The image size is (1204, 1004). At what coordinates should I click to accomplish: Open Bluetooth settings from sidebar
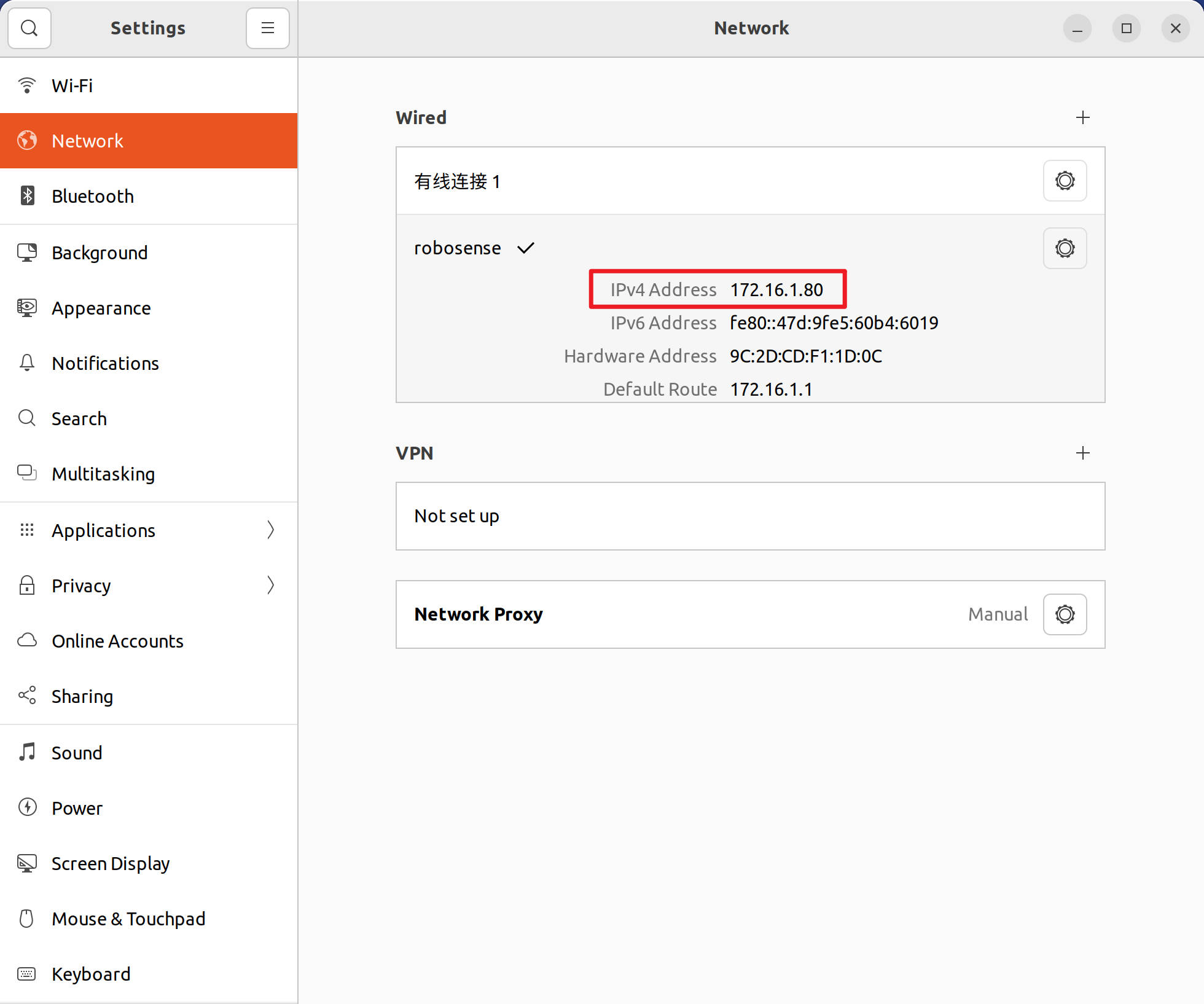93,197
